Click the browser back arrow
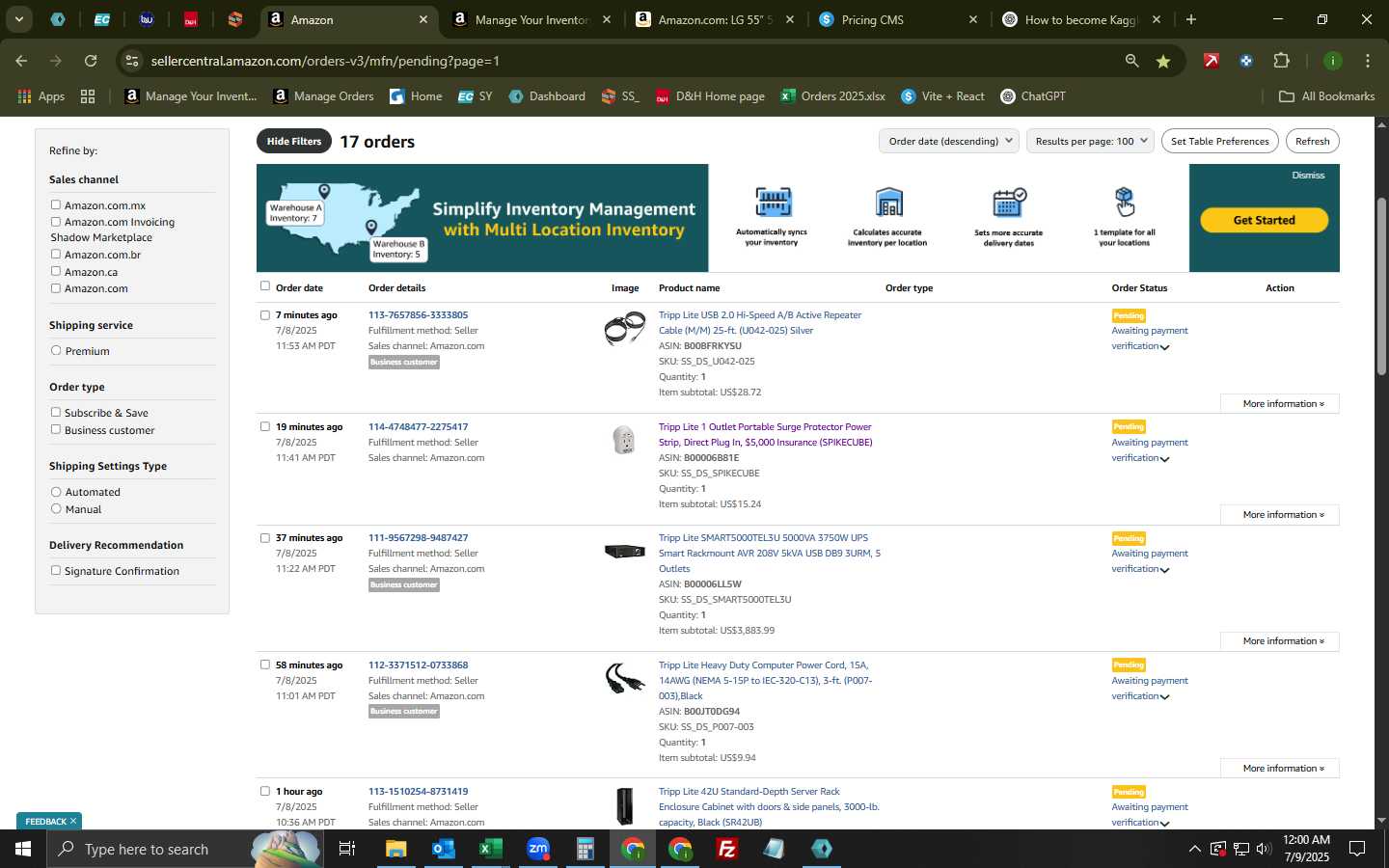The width and height of the screenshot is (1389, 868). point(21,61)
